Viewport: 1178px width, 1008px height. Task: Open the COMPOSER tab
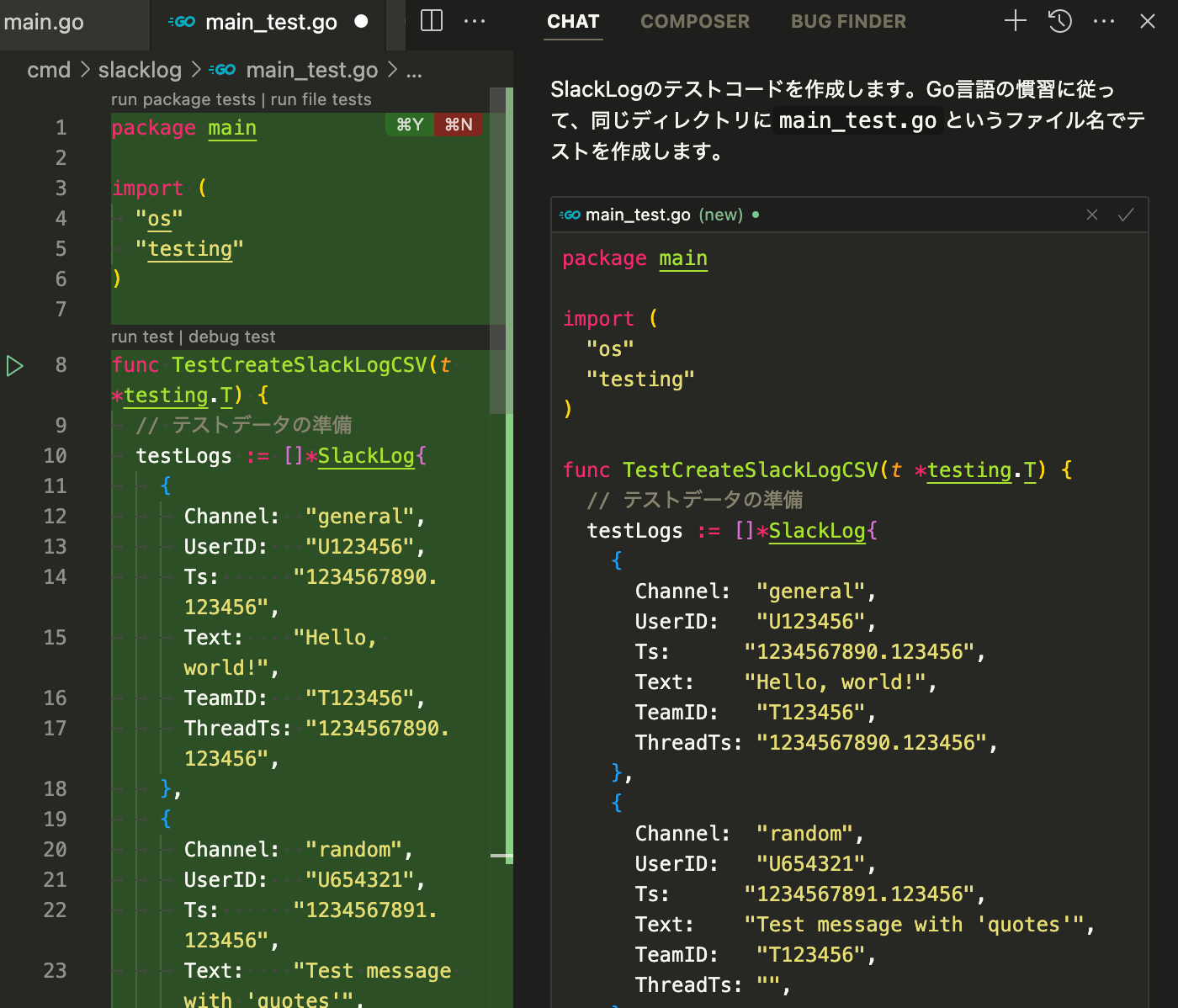694,22
